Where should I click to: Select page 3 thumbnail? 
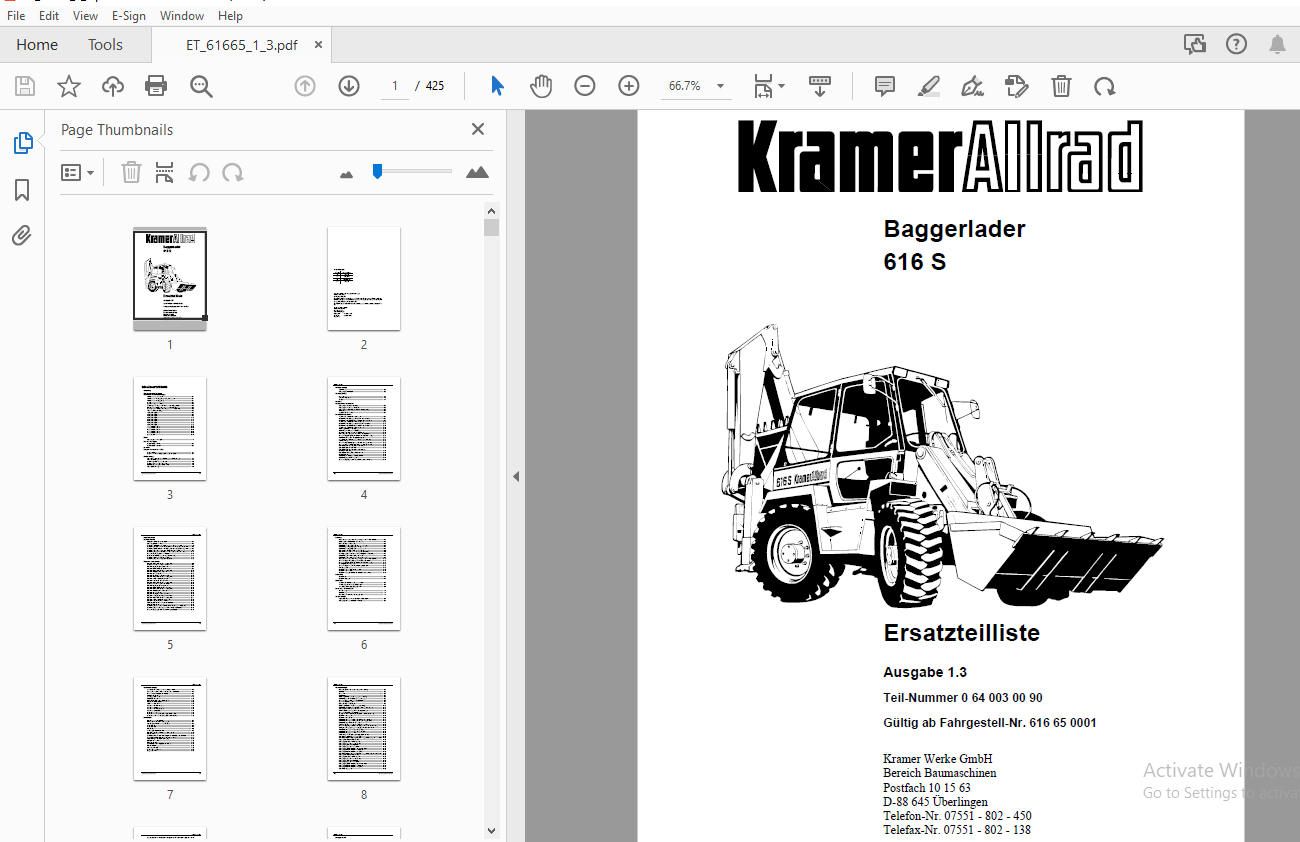pyautogui.click(x=170, y=428)
